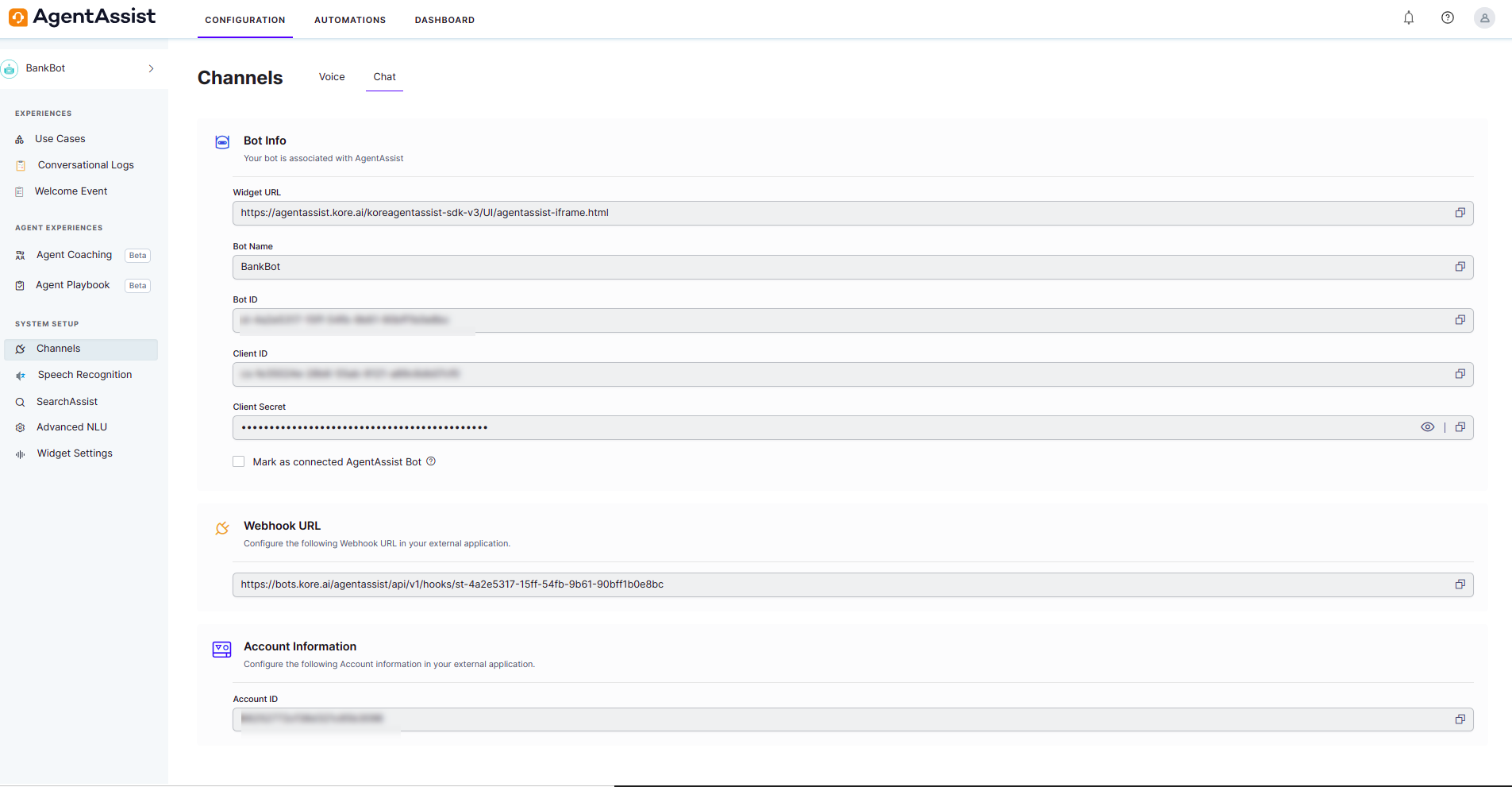Click the Client Secret field
The image size is (1512, 787).
pyautogui.click(x=852, y=427)
